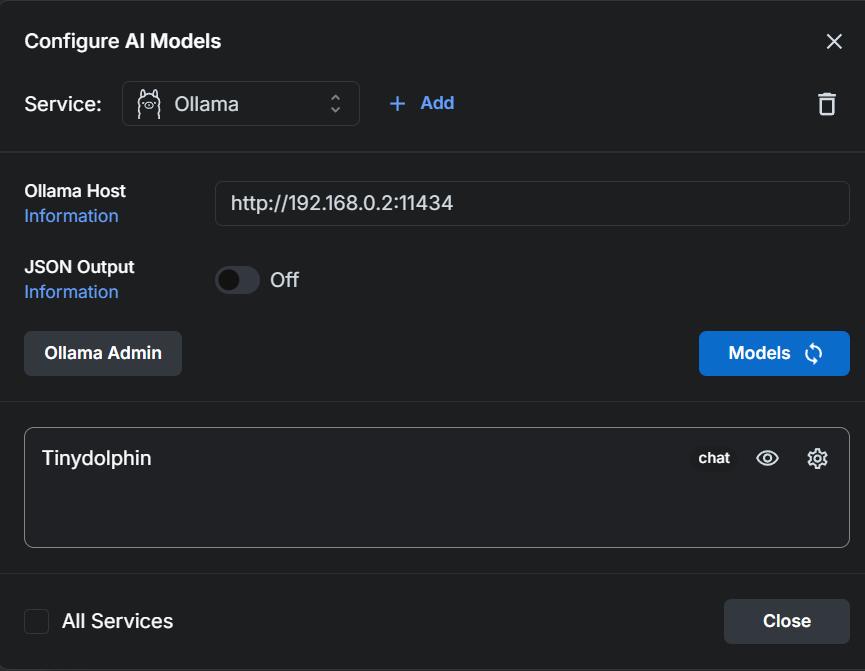Click the Add service link
The image size is (865, 671).
437,103
